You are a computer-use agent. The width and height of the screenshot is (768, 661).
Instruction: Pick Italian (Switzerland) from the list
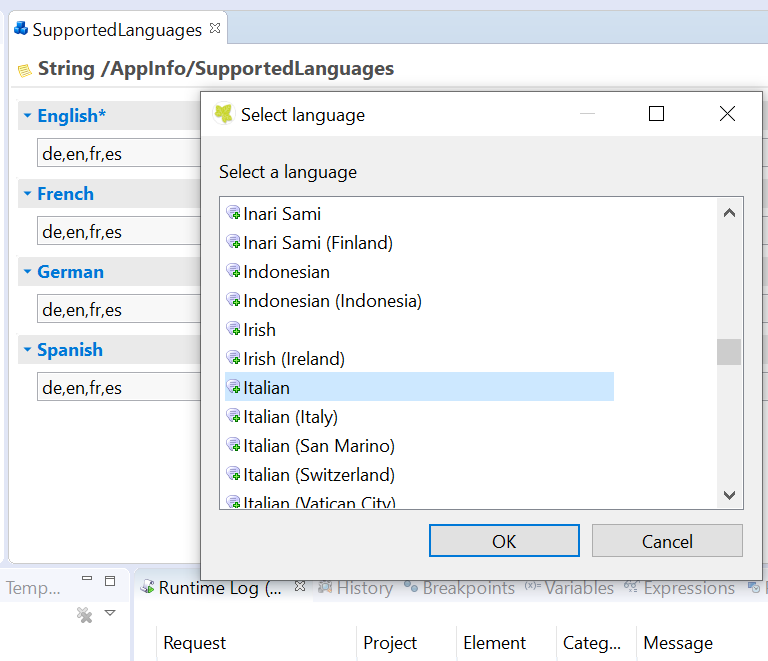(x=319, y=474)
